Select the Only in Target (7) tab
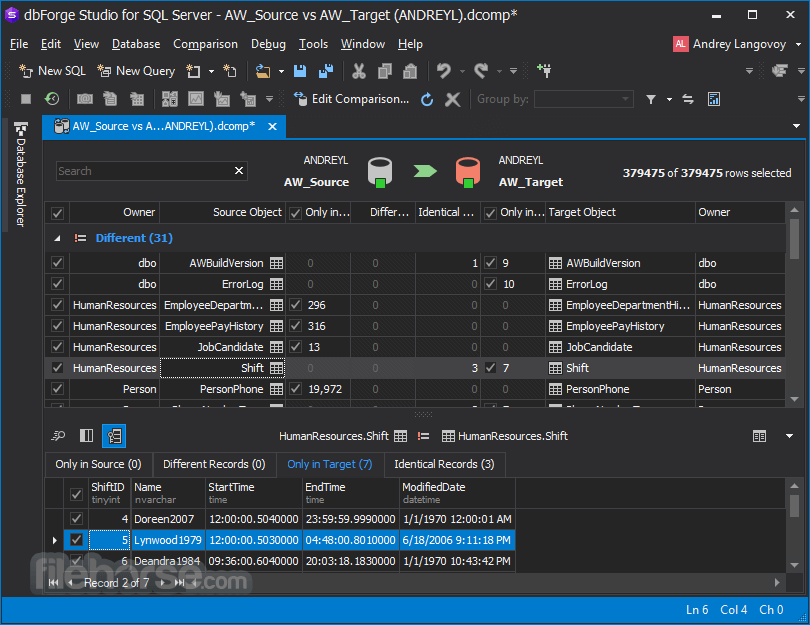The image size is (810, 625). (330, 464)
